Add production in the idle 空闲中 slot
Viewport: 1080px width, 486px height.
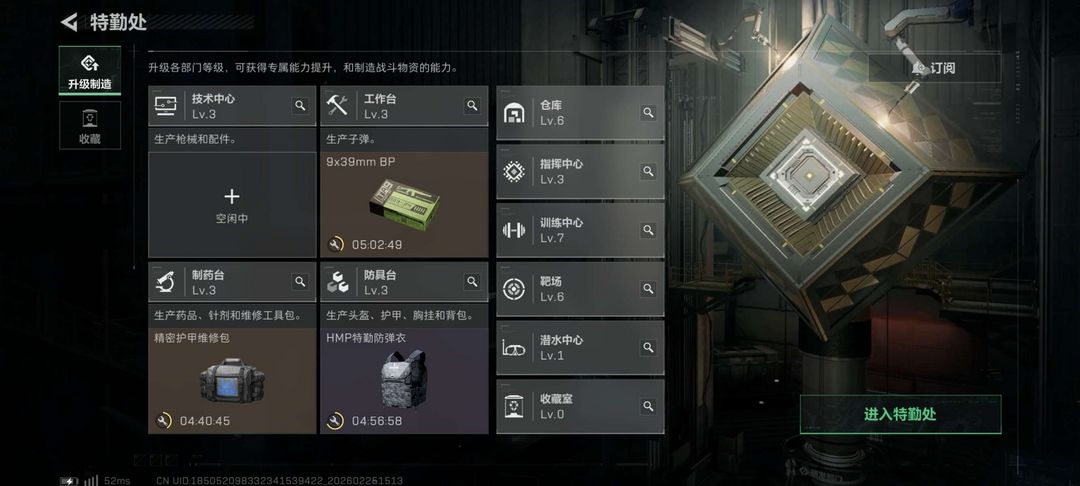[x=232, y=205]
